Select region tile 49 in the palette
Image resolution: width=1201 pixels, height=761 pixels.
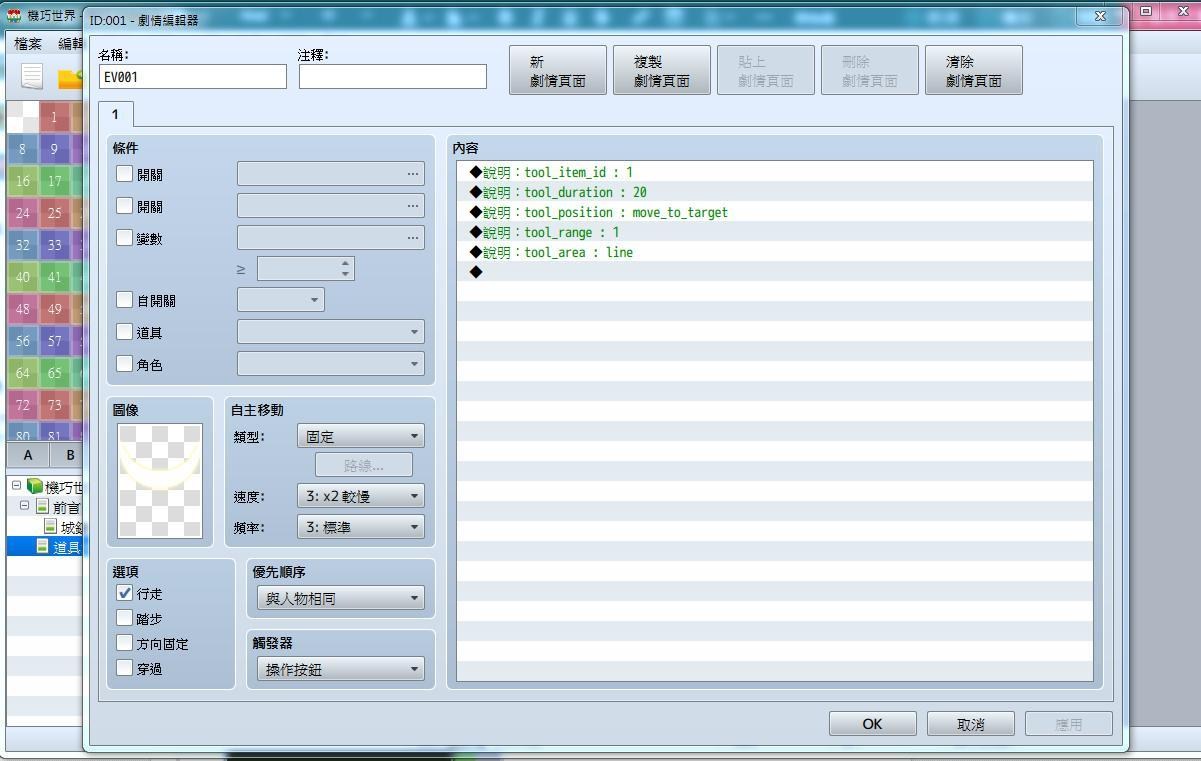pos(55,309)
